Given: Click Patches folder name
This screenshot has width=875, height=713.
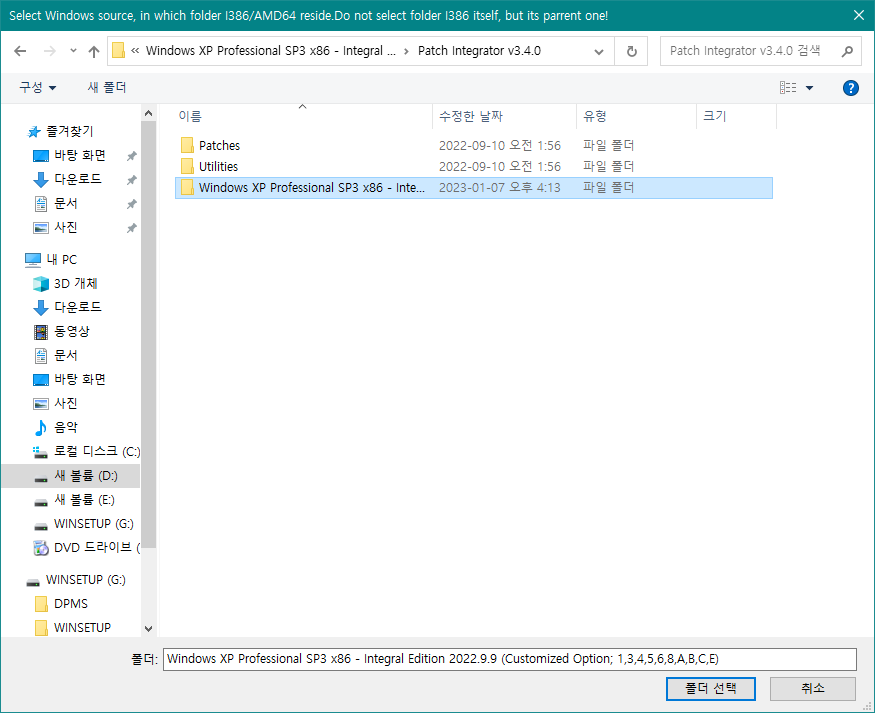Looking at the screenshot, I should tap(219, 146).
